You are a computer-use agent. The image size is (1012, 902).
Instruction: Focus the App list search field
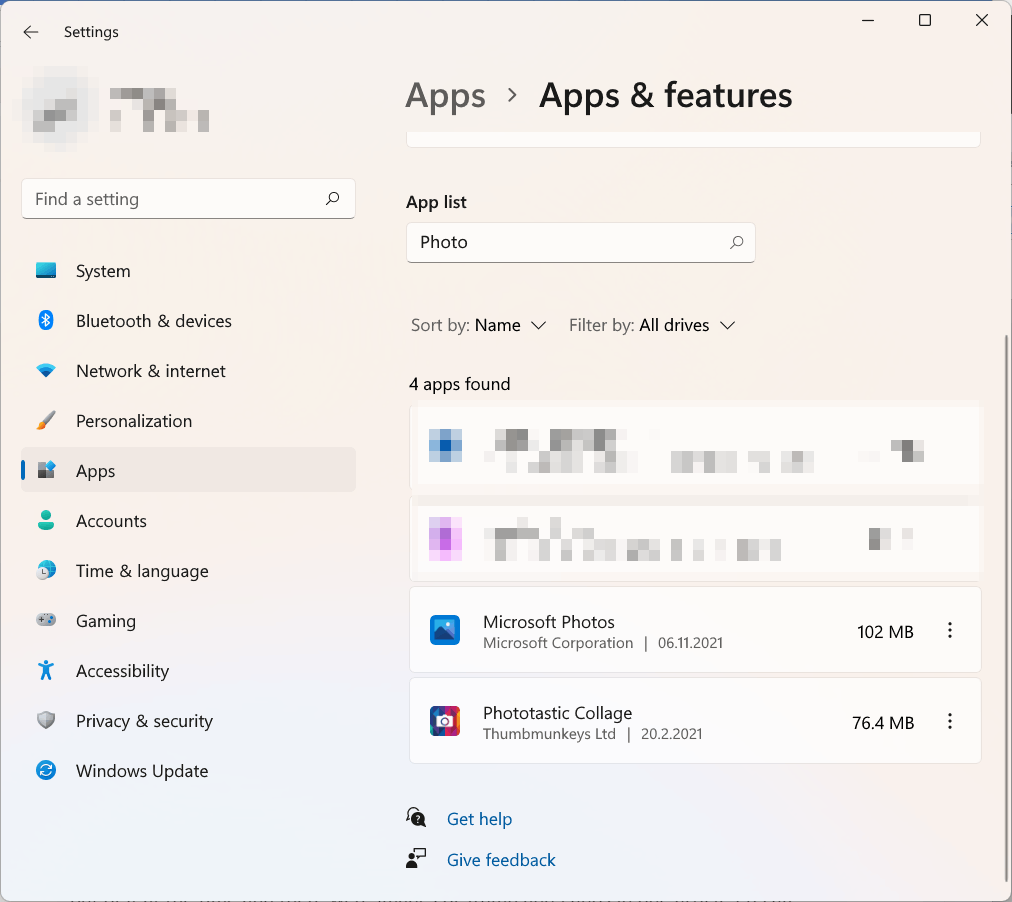[581, 243]
